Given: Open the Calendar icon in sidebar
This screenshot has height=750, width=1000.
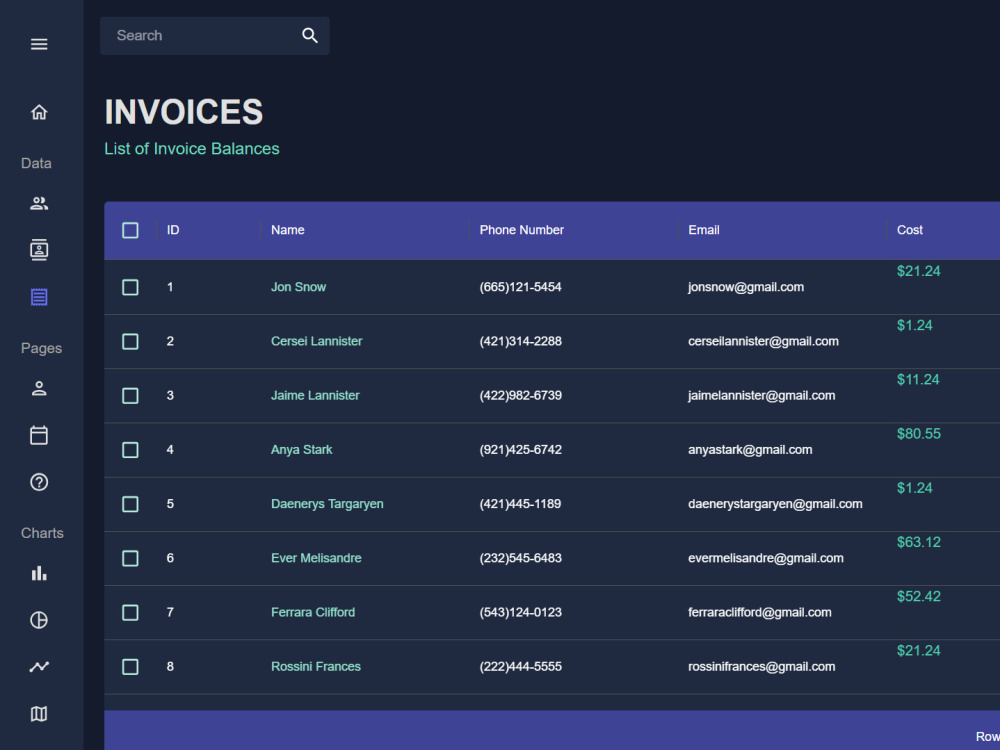Looking at the screenshot, I should (39, 435).
